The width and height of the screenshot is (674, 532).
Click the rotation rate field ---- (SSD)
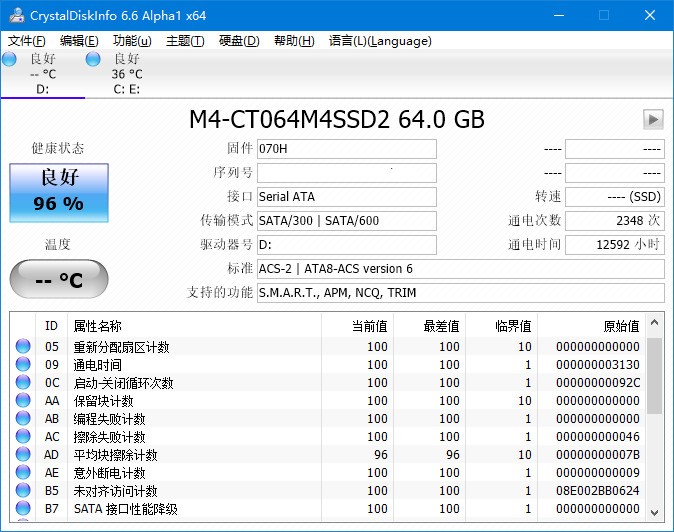(x=615, y=197)
